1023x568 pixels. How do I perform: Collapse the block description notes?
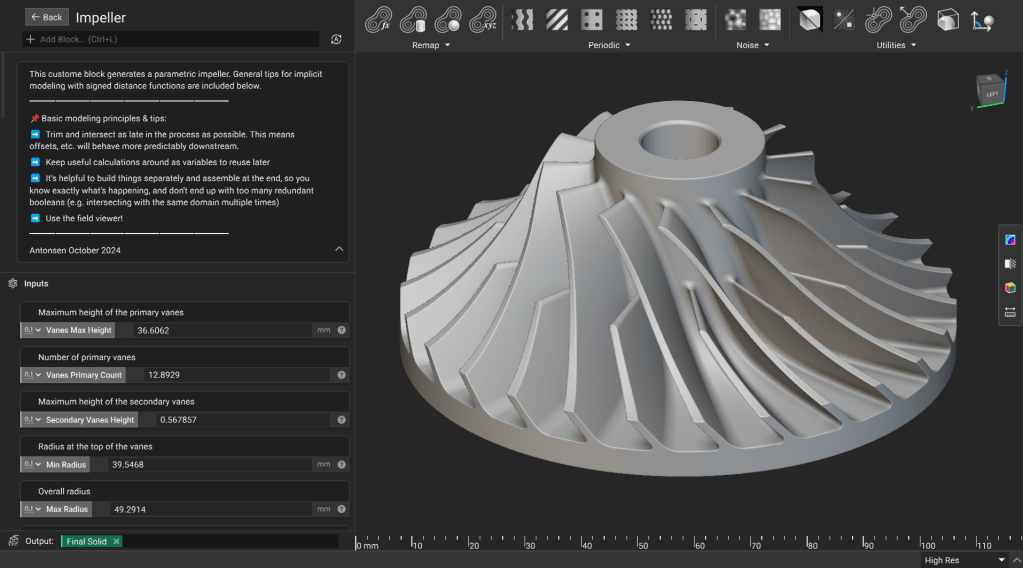[x=338, y=249]
